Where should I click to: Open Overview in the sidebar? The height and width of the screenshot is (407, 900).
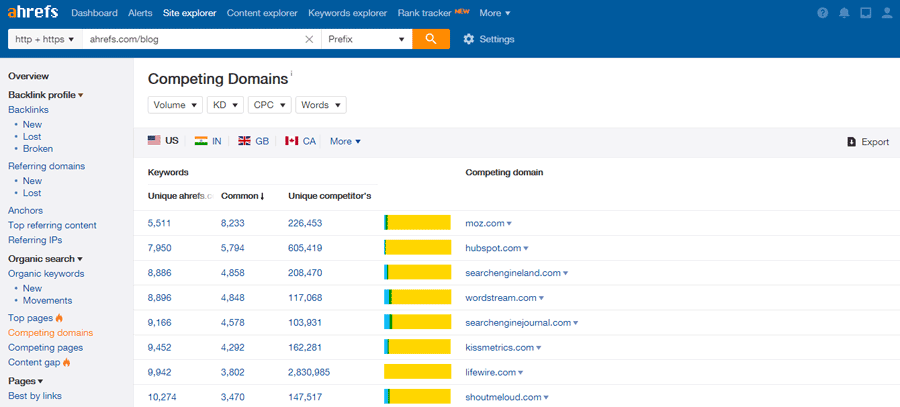pos(29,76)
